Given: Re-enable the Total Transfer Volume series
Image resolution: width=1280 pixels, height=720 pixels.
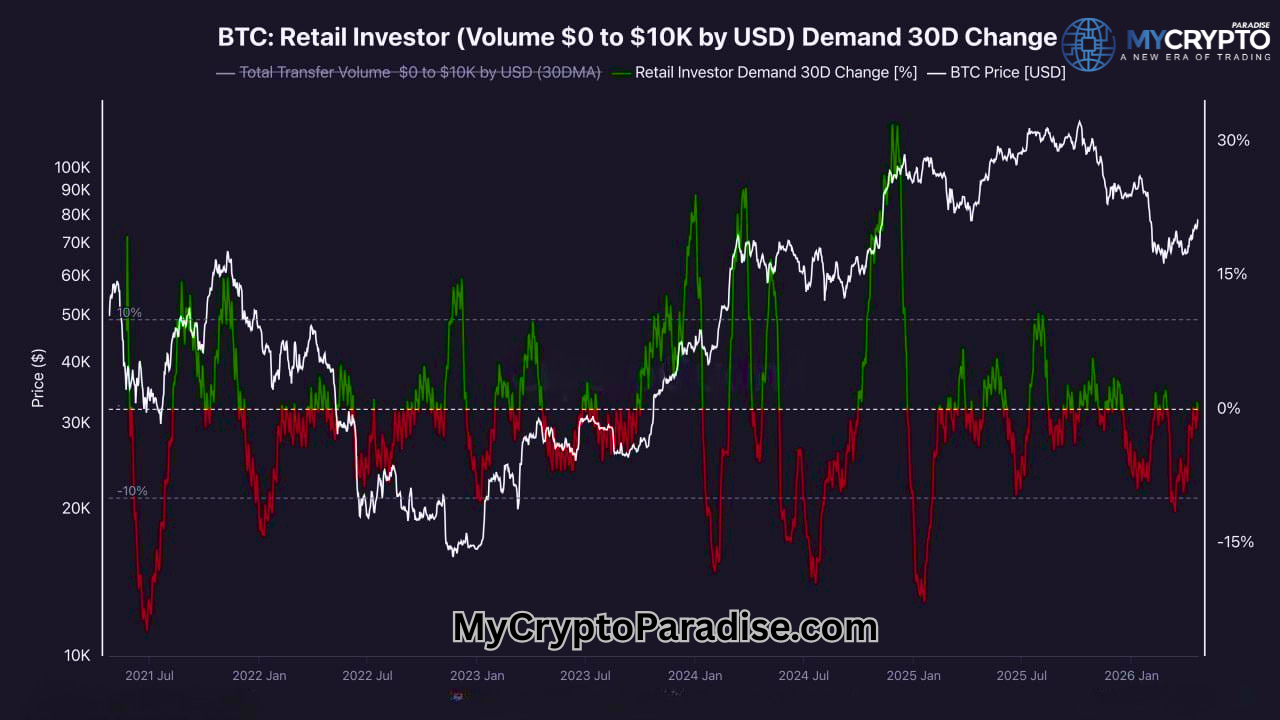Looking at the screenshot, I should coord(420,72).
